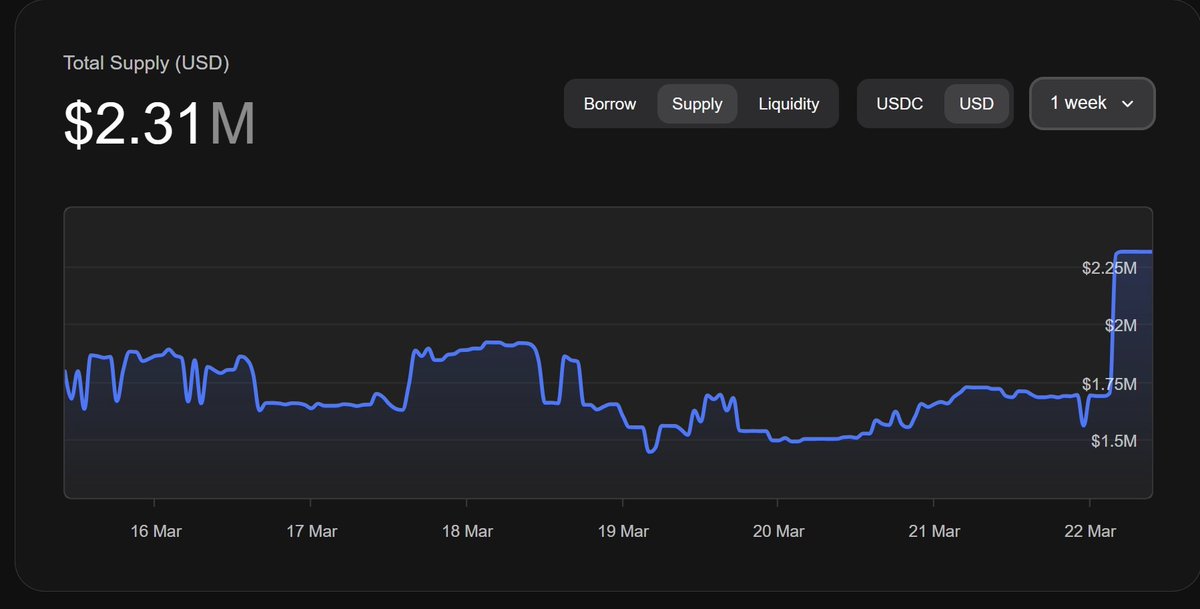Click the 20 Mar axis label
1200x609 pixels.
coord(778,531)
